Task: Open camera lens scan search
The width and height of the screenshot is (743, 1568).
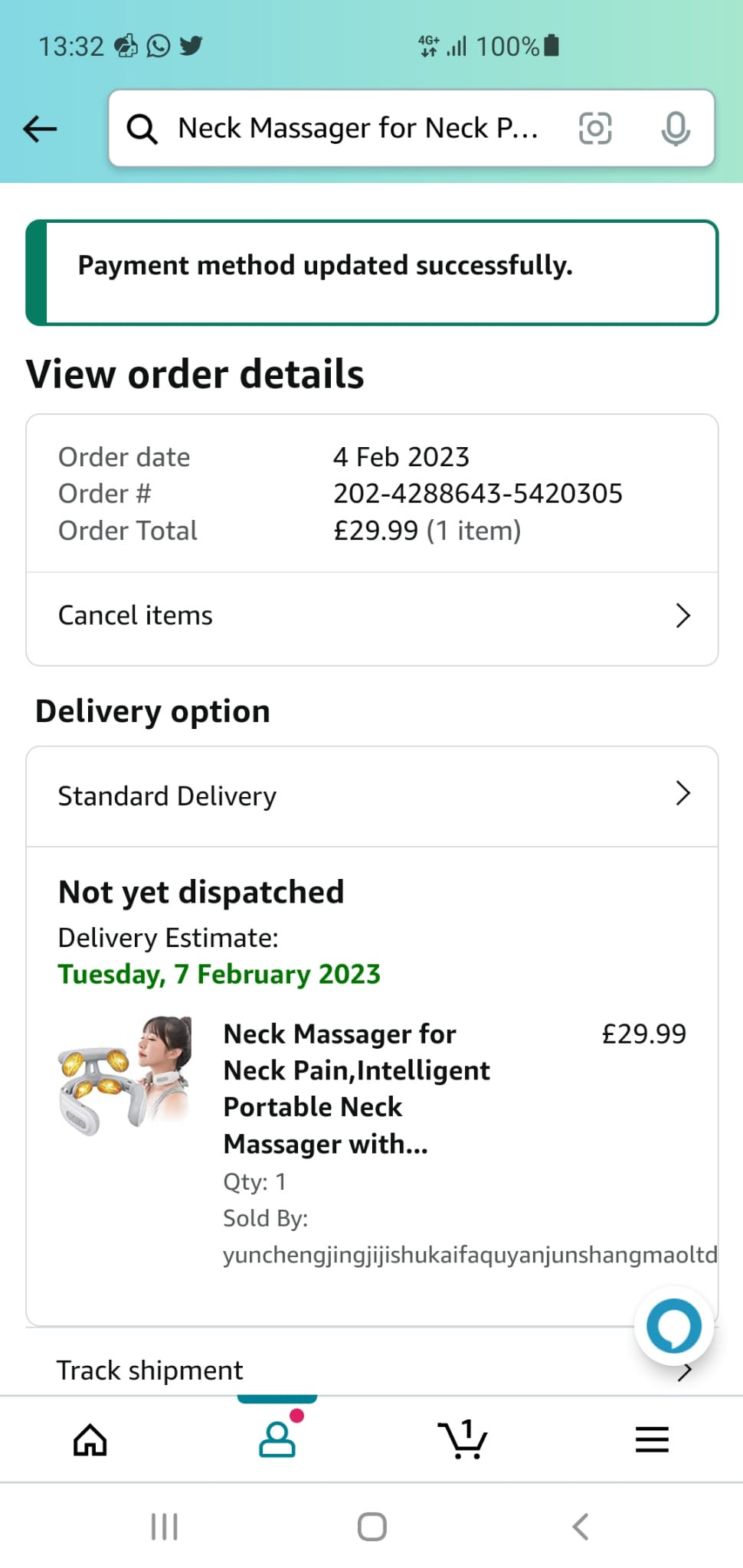Action: pyautogui.click(x=595, y=128)
